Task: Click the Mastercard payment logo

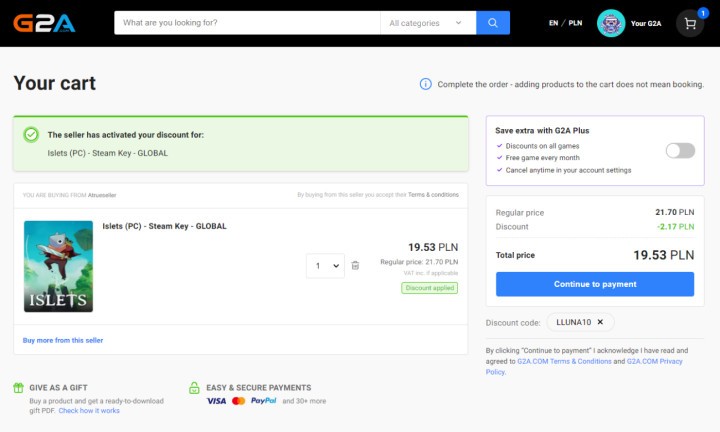Action: (238, 401)
